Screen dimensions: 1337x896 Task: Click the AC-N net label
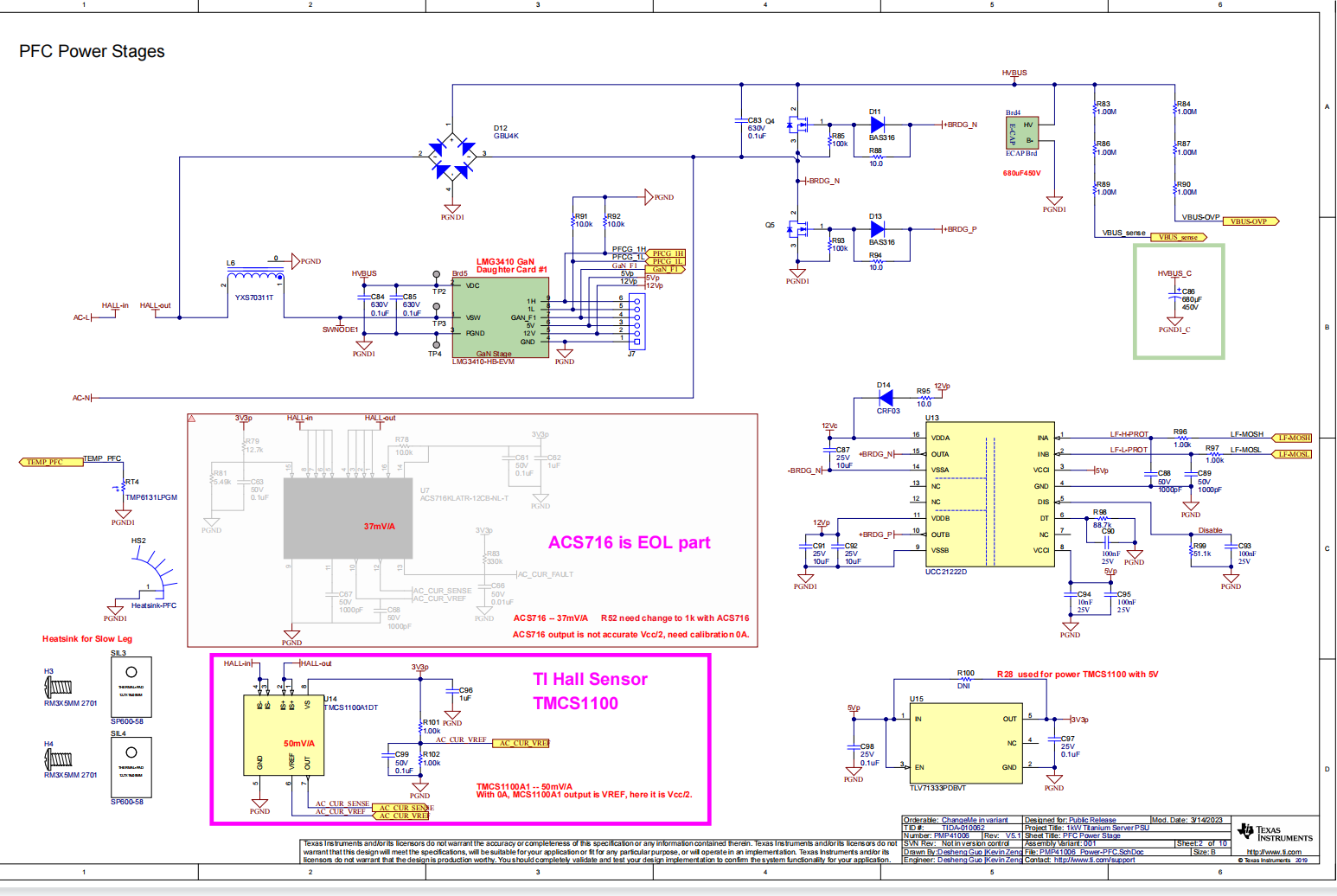point(81,398)
